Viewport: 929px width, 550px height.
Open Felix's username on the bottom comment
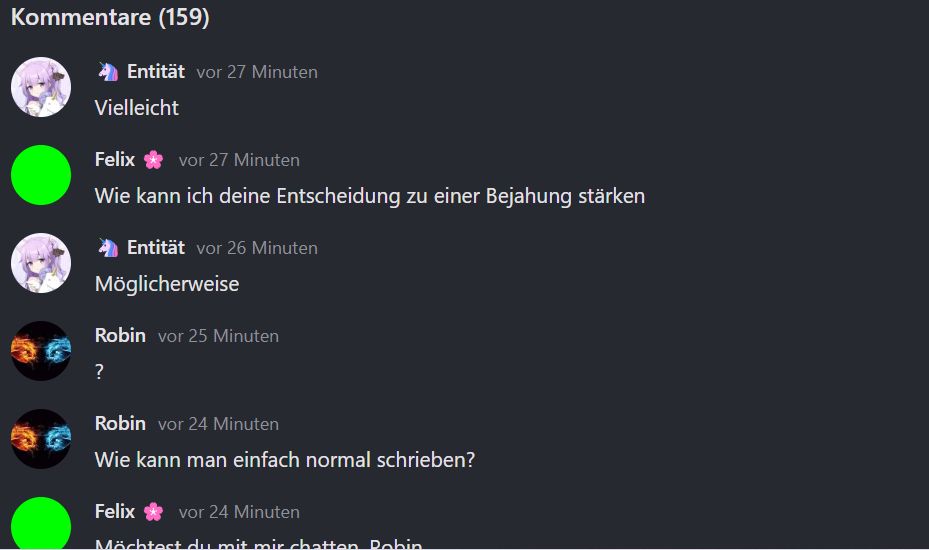point(115,511)
